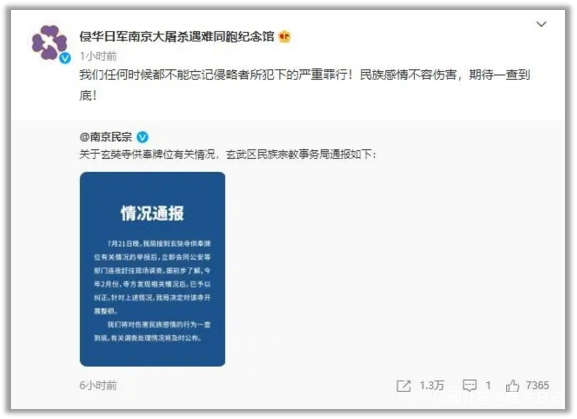Open 侵华日军南京大屠杀遇难同胞纪念馆 profile name

click(x=177, y=36)
